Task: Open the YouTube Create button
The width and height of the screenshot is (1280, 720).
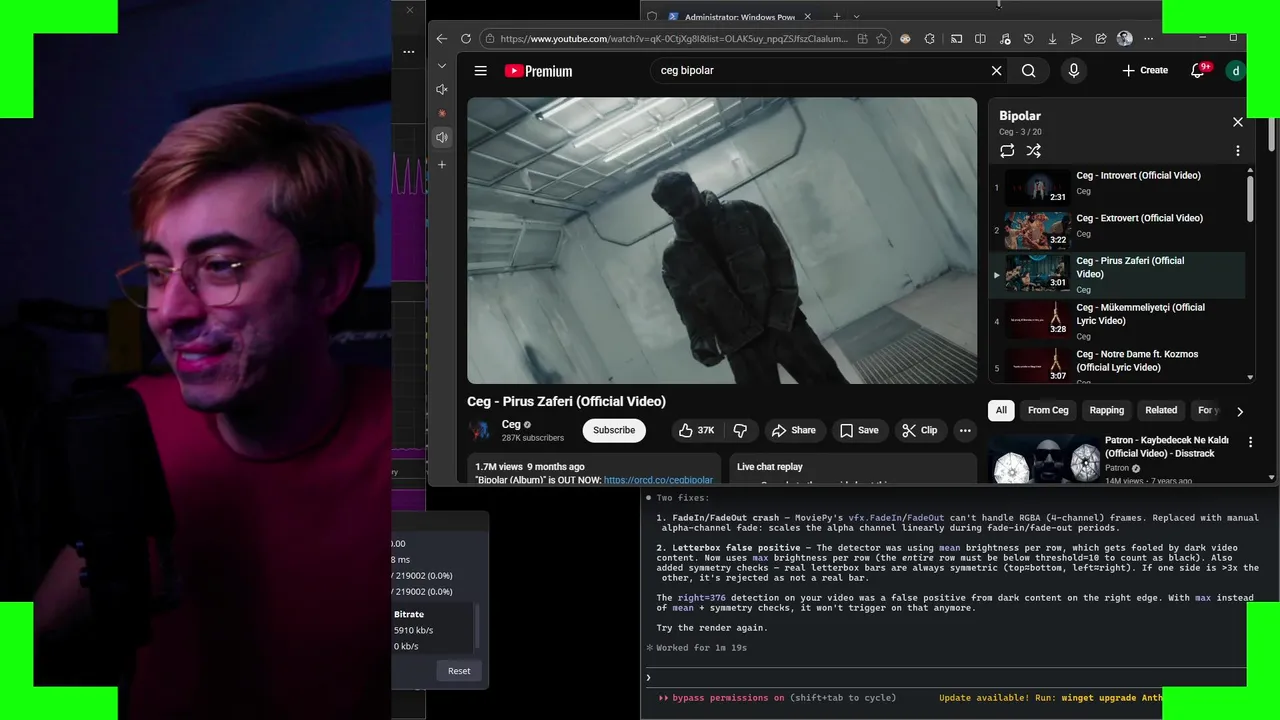Action: (1145, 71)
